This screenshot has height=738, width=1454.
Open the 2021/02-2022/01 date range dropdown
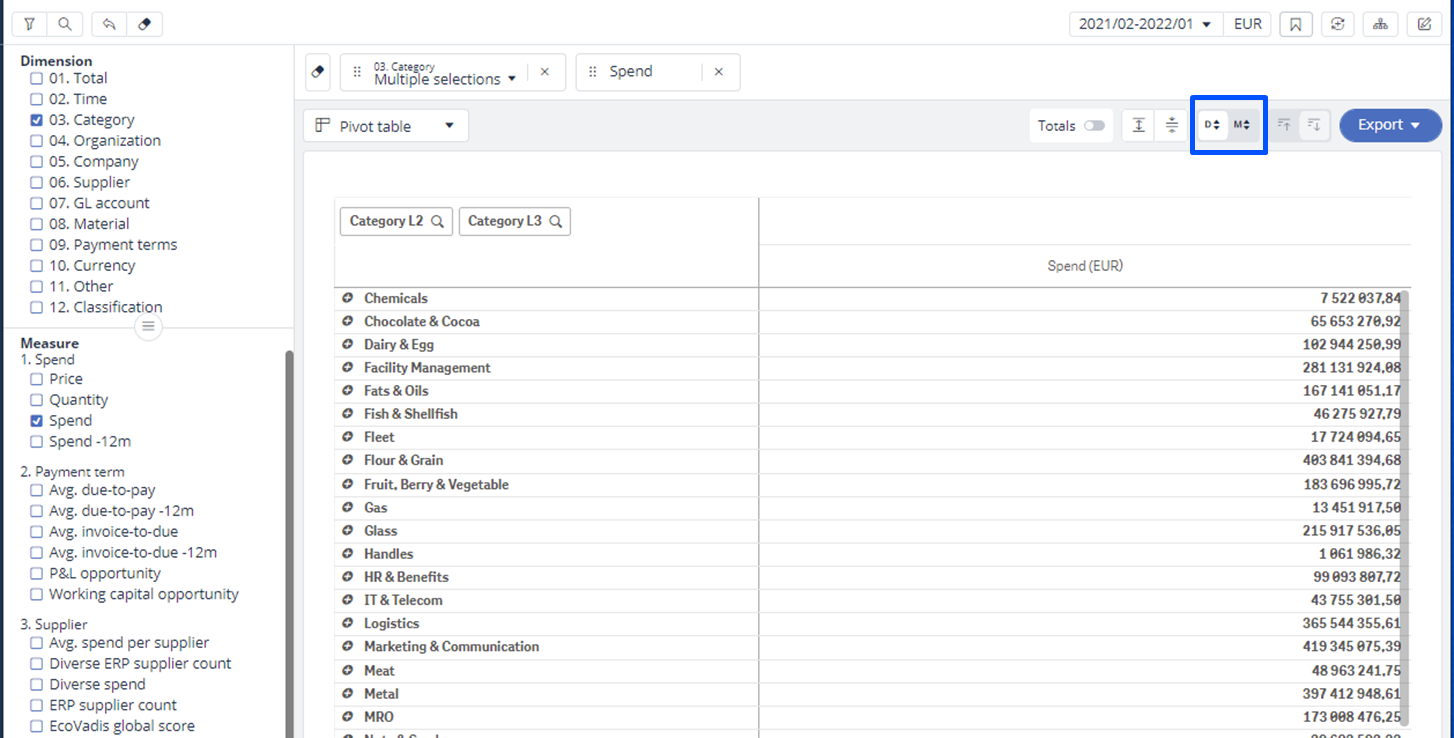(x=1145, y=24)
